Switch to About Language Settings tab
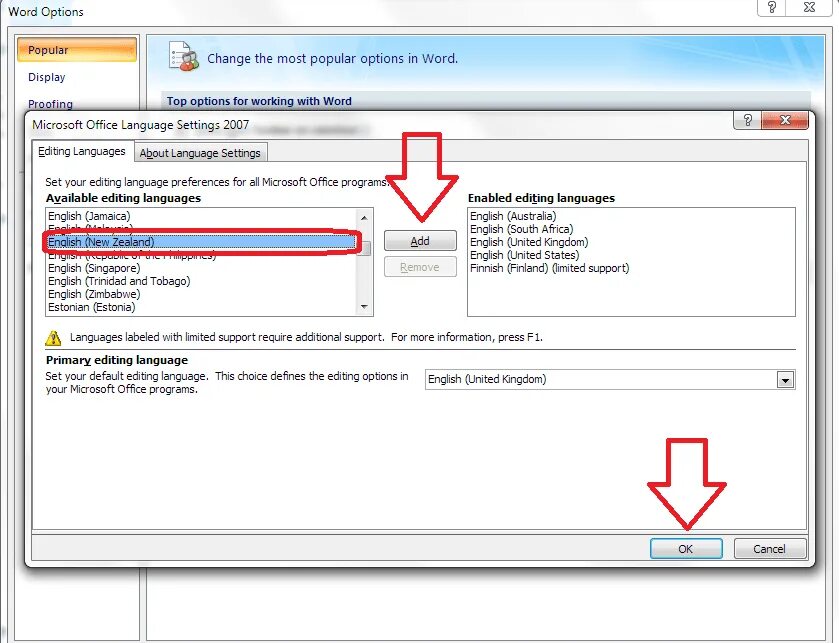This screenshot has height=643, width=839. (x=200, y=153)
